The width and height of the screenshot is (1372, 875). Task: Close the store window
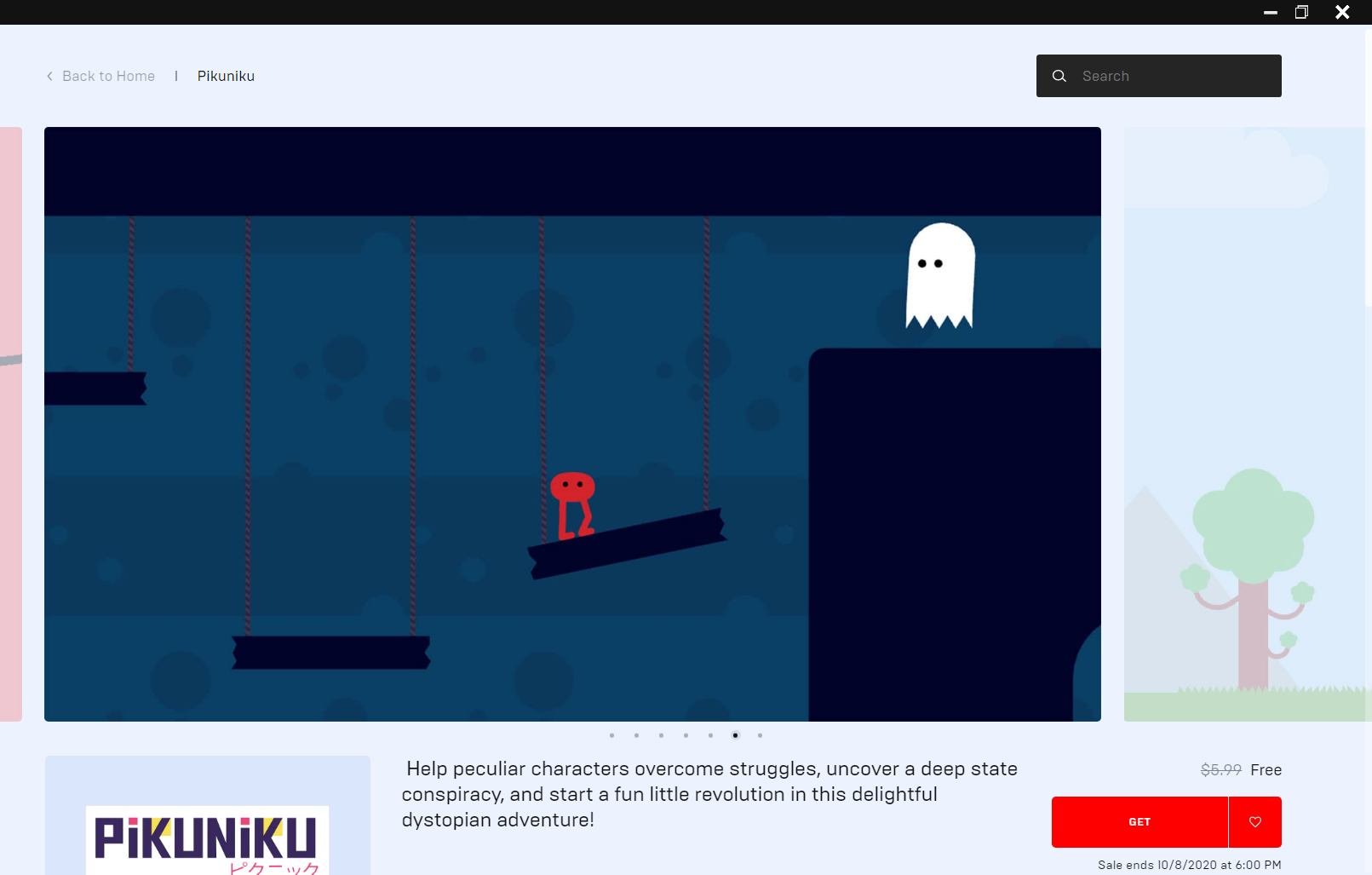coord(1342,12)
